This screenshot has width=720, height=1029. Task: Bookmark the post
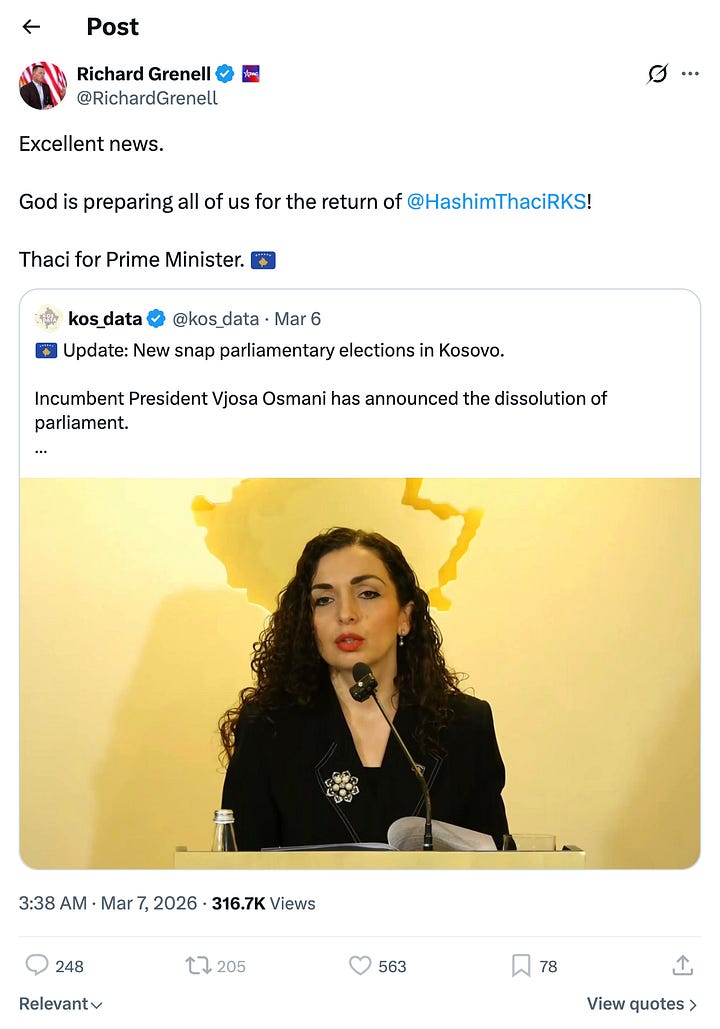coord(520,965)
